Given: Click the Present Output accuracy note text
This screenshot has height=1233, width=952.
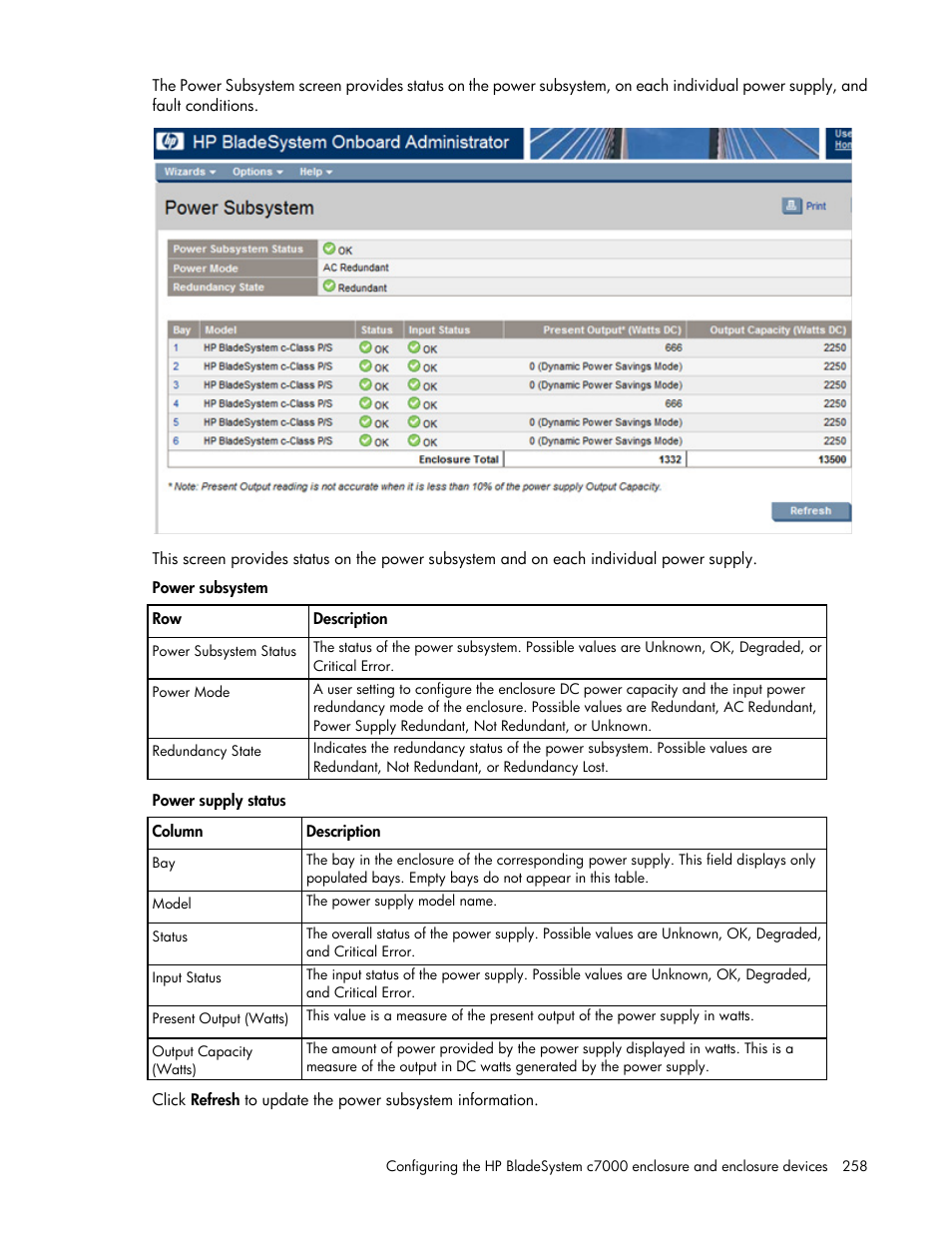Looking at the screenshot, I should [414, 487].
